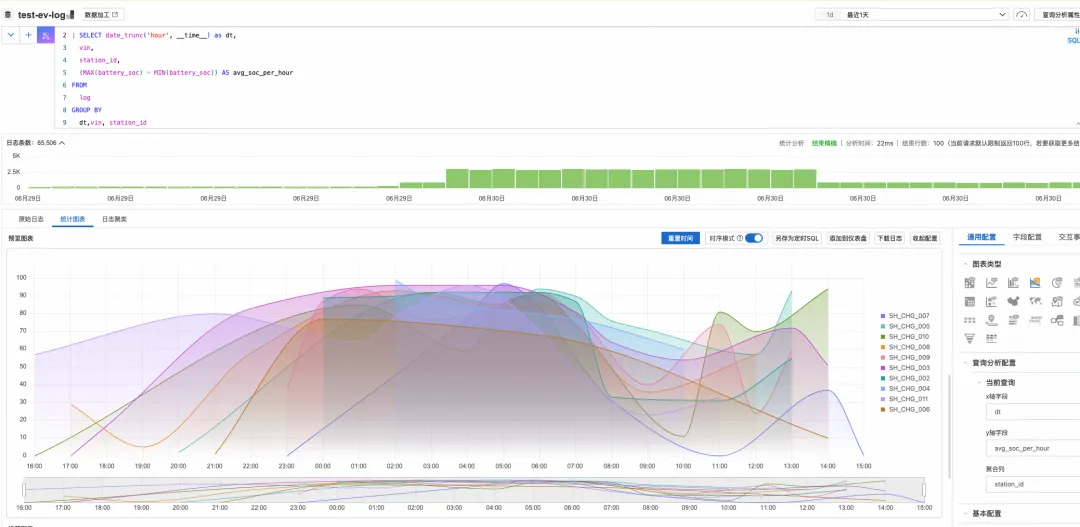The width and height of the screenshot is (1080, 527).
Task: Expand query history chevron left of editor
Action: 10,35
